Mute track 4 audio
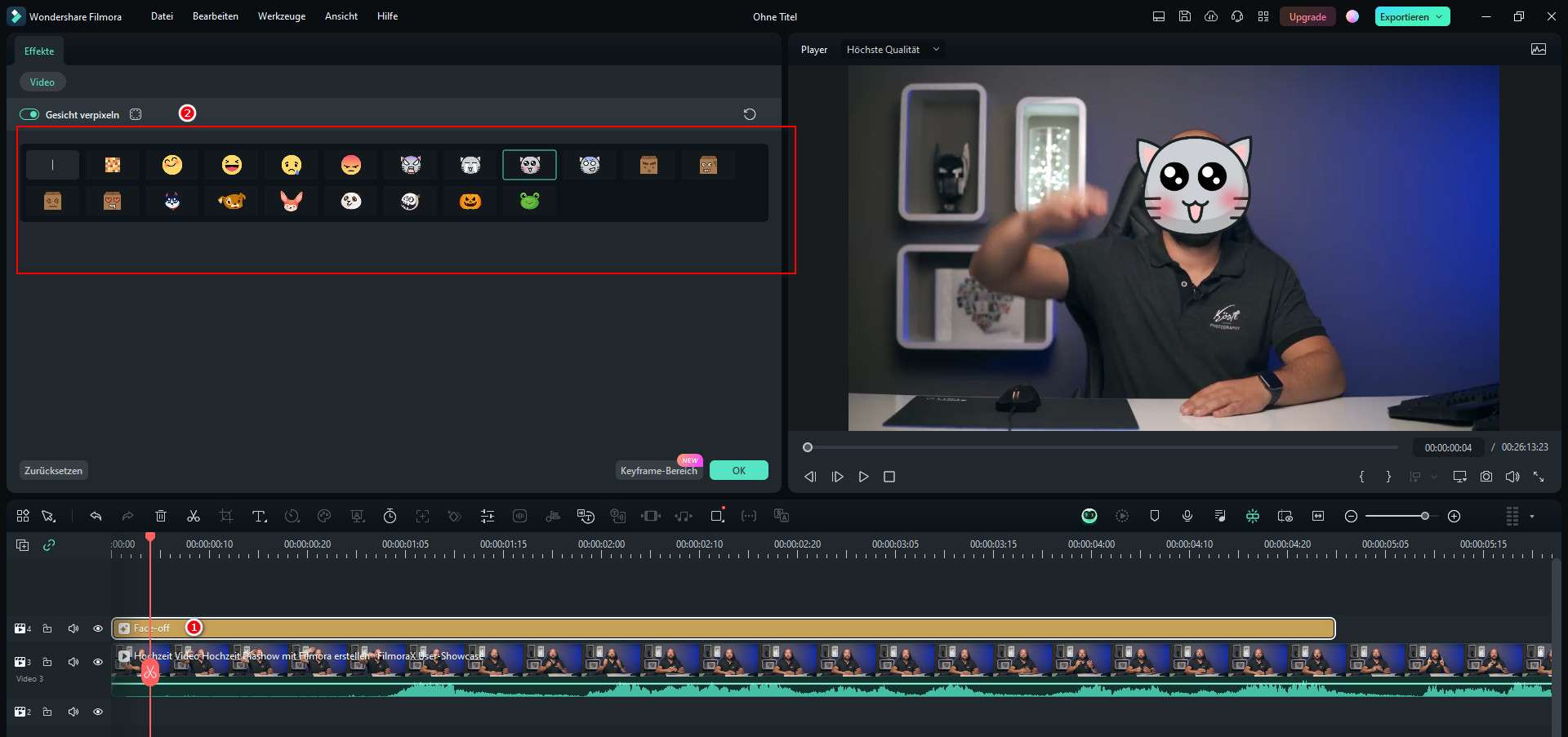 point(73,628)
